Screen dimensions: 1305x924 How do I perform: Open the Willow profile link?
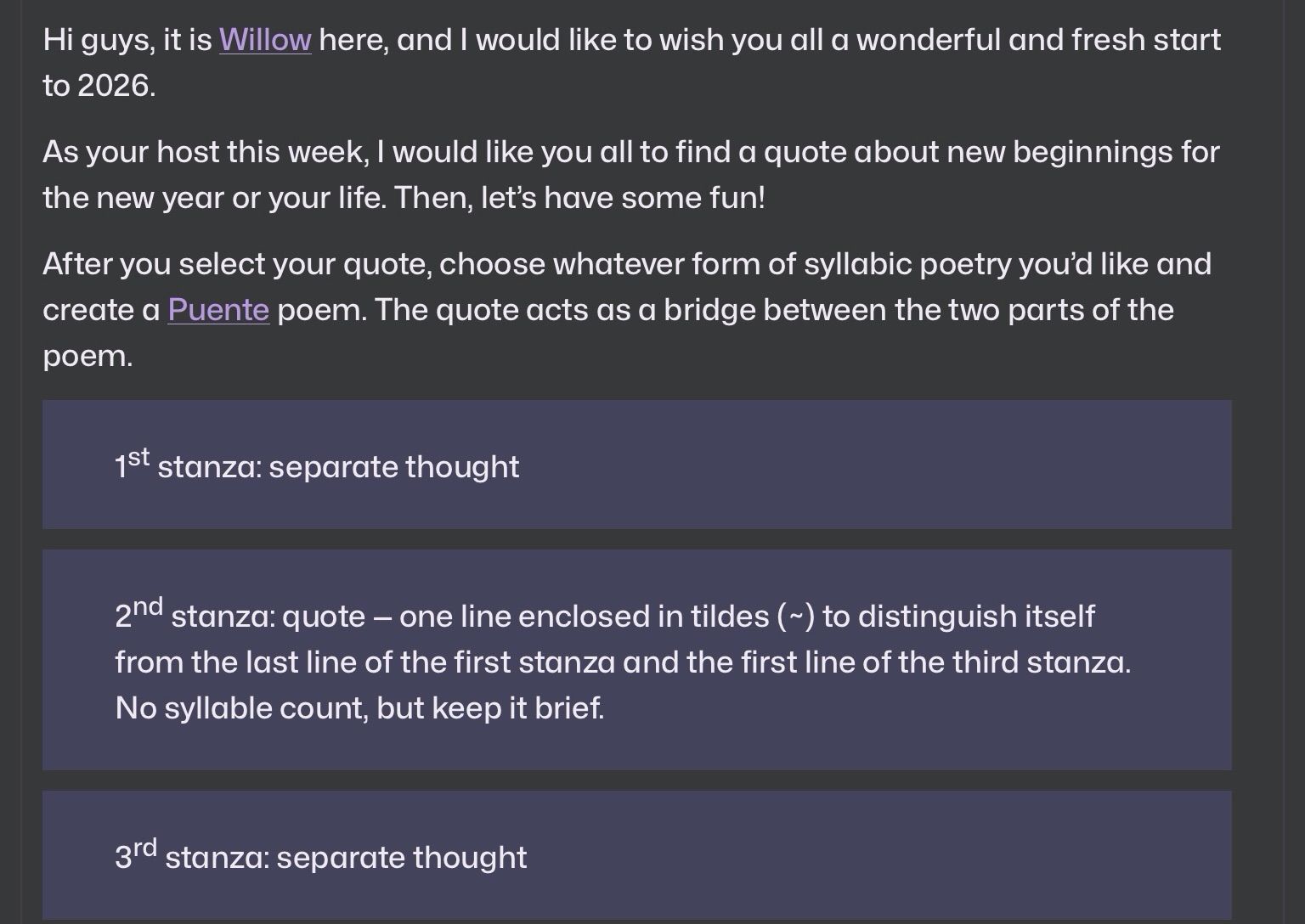coord(265,40)
